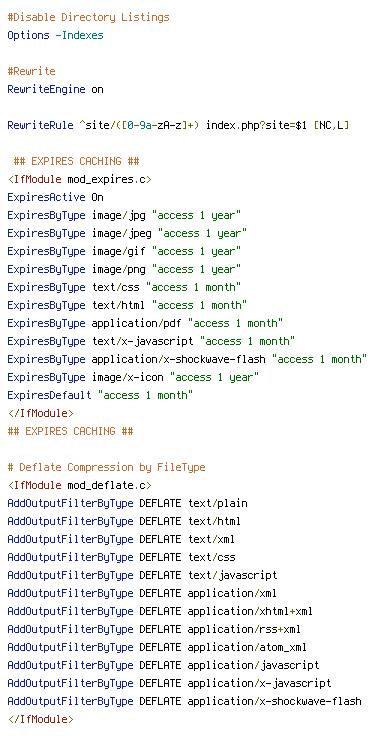Click the DEFLATE text/plain line
Screen dimensions: 376x736
click(128, 504)
